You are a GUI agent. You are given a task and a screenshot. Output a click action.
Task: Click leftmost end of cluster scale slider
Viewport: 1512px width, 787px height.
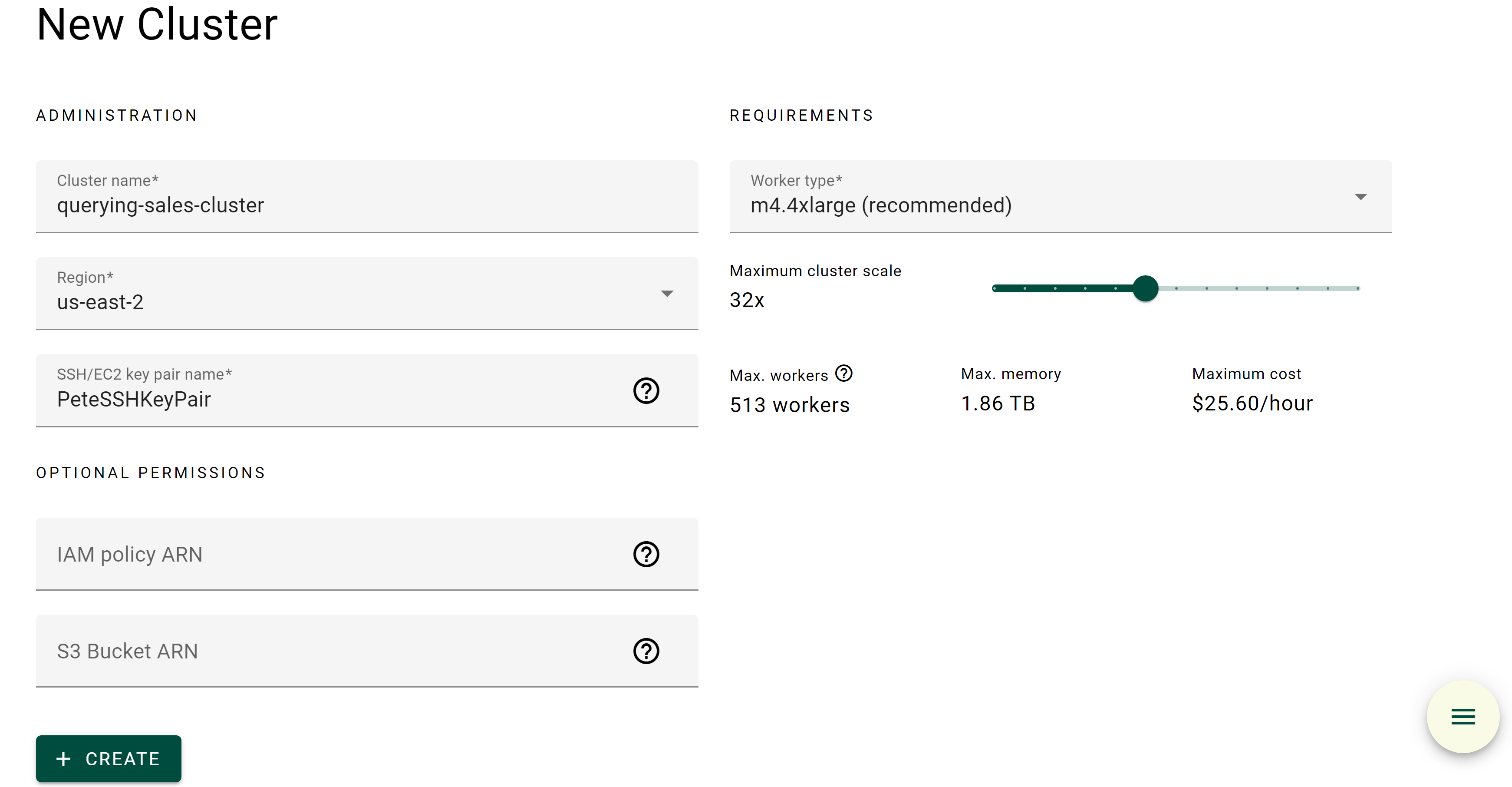(x=994, y=288)
